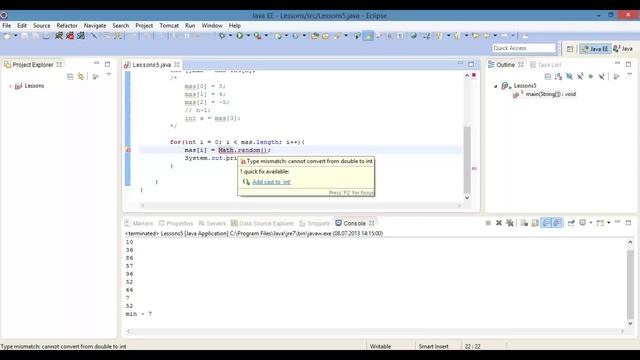Open the Tomcat menu
Image resolution: width=640 pixels, height=360 pixels.
coord(169,25)
